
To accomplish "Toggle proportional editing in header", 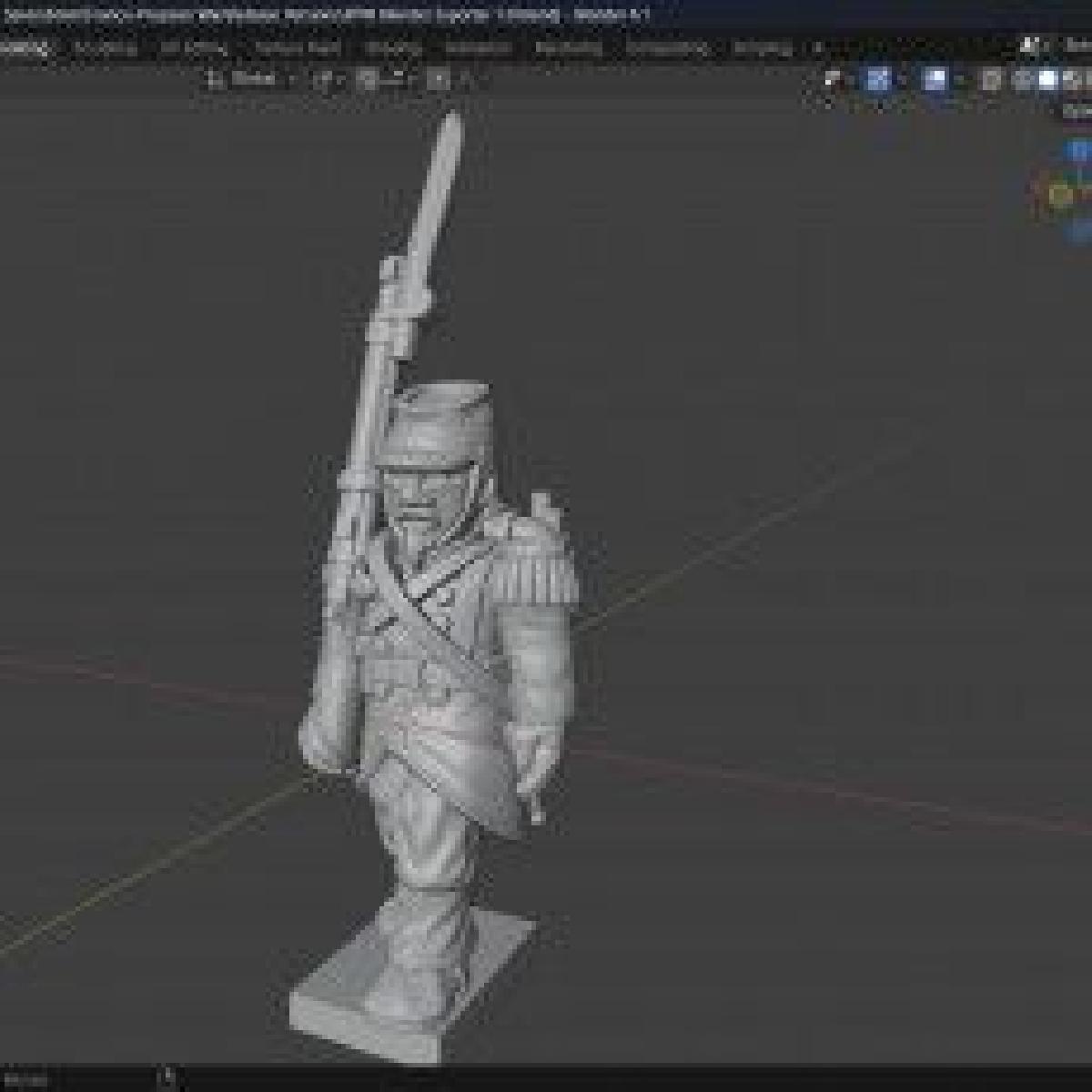I will [439, 80].
